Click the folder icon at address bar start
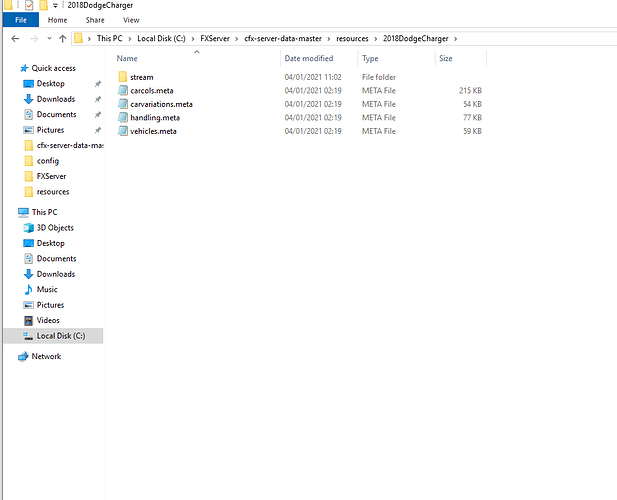 pyautogui.click(x=78, y=38)
